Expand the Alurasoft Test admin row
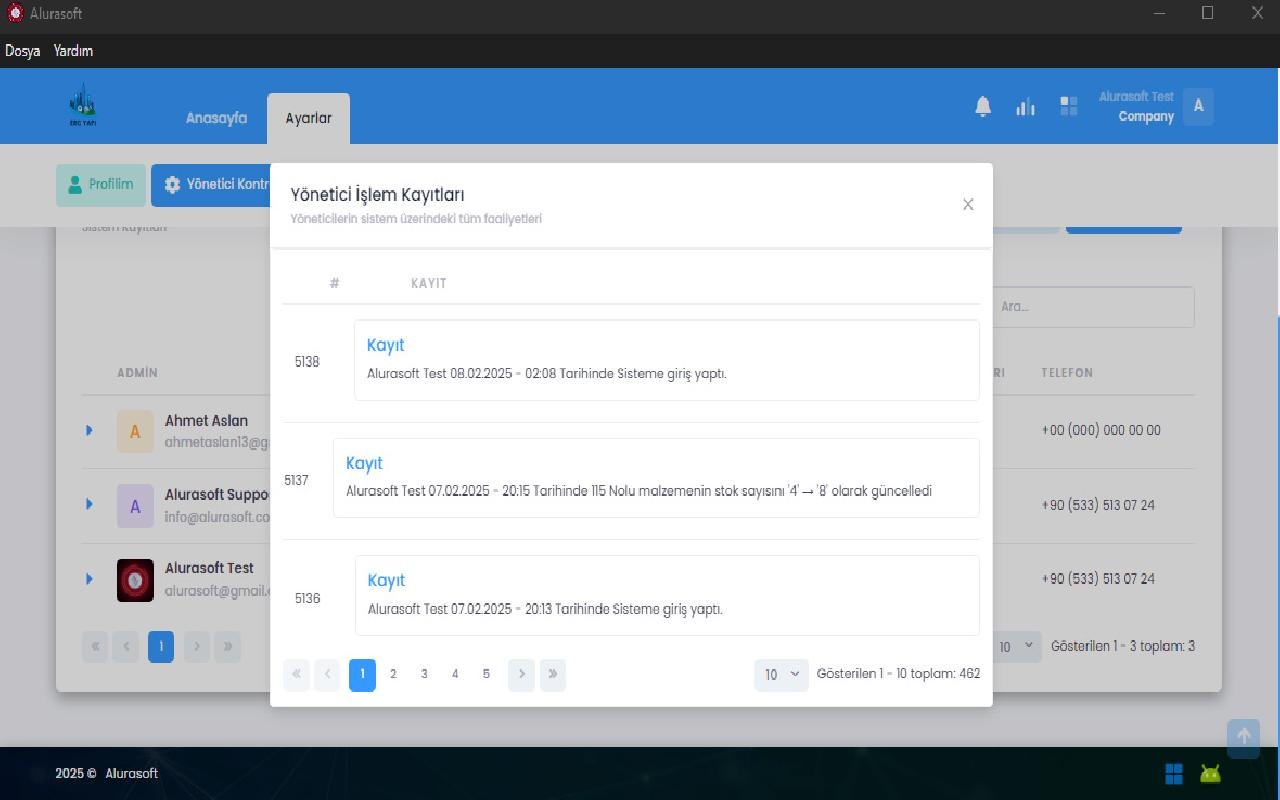 coord(89,579)
